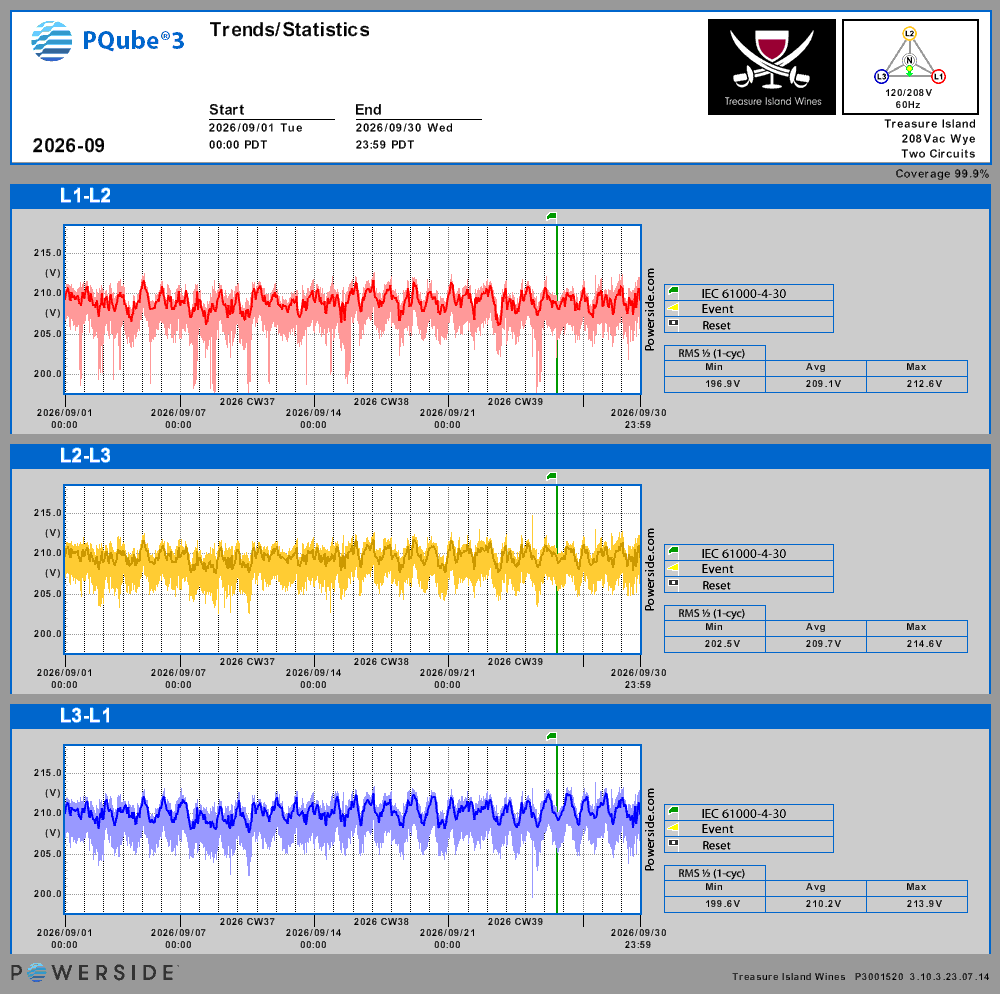Click the yellow Event legend icon for L1-L2
This screenshot has height=994, width=1000.
click(x=673, y=309)
